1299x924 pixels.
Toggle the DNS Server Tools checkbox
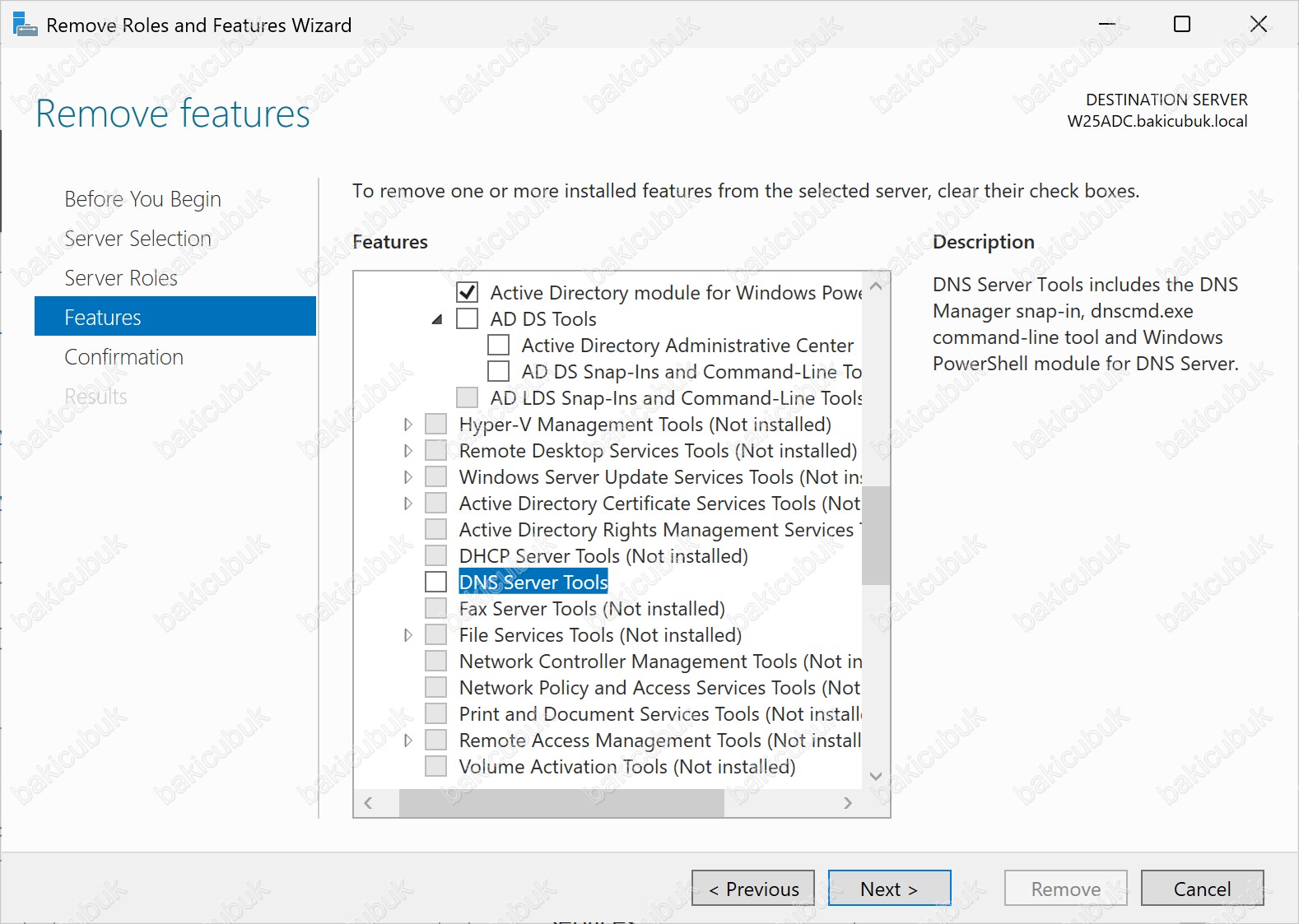[x=435, y=582]
